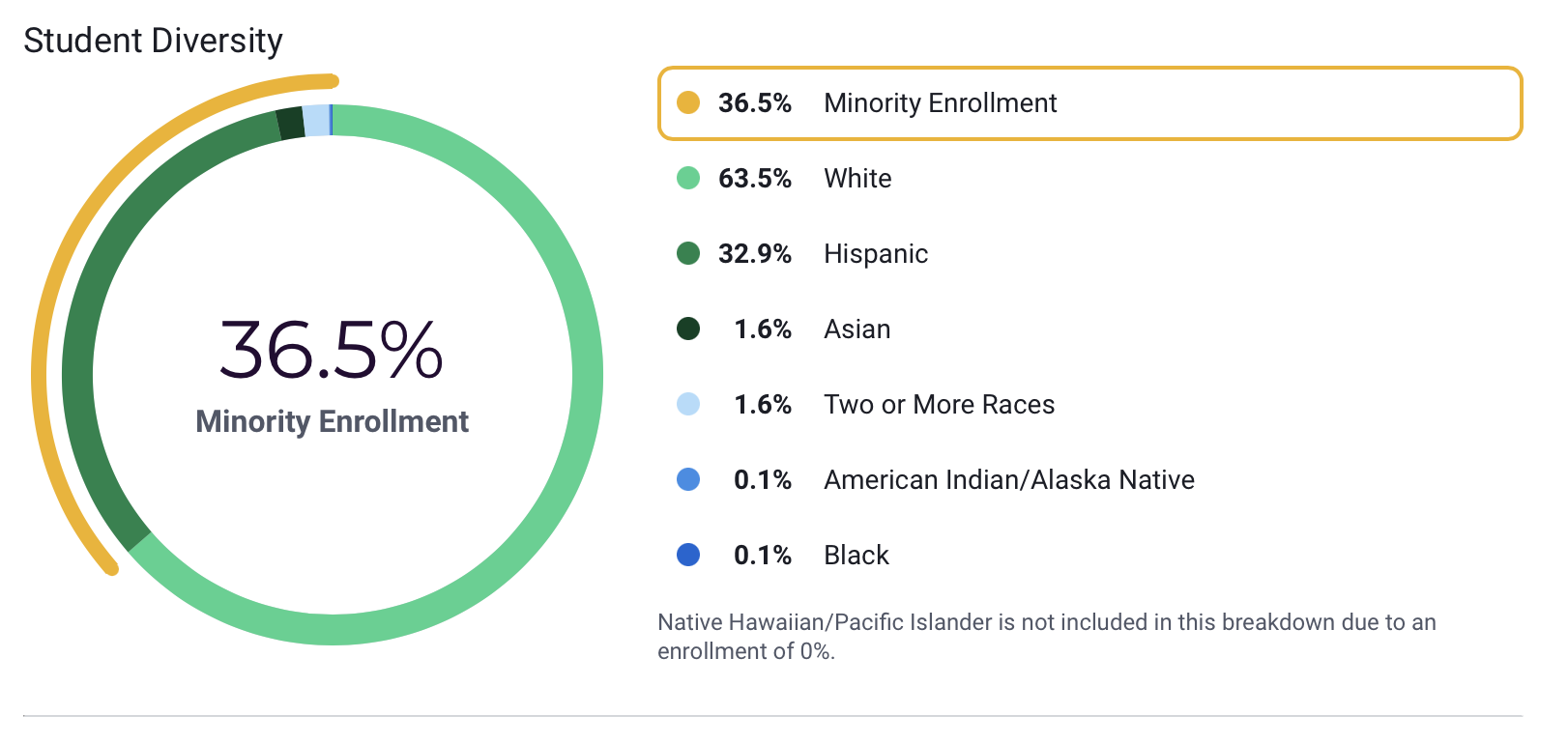Click the dark blue Black legend dot
The image size is (1568, 744).
[x=688, y=555]
